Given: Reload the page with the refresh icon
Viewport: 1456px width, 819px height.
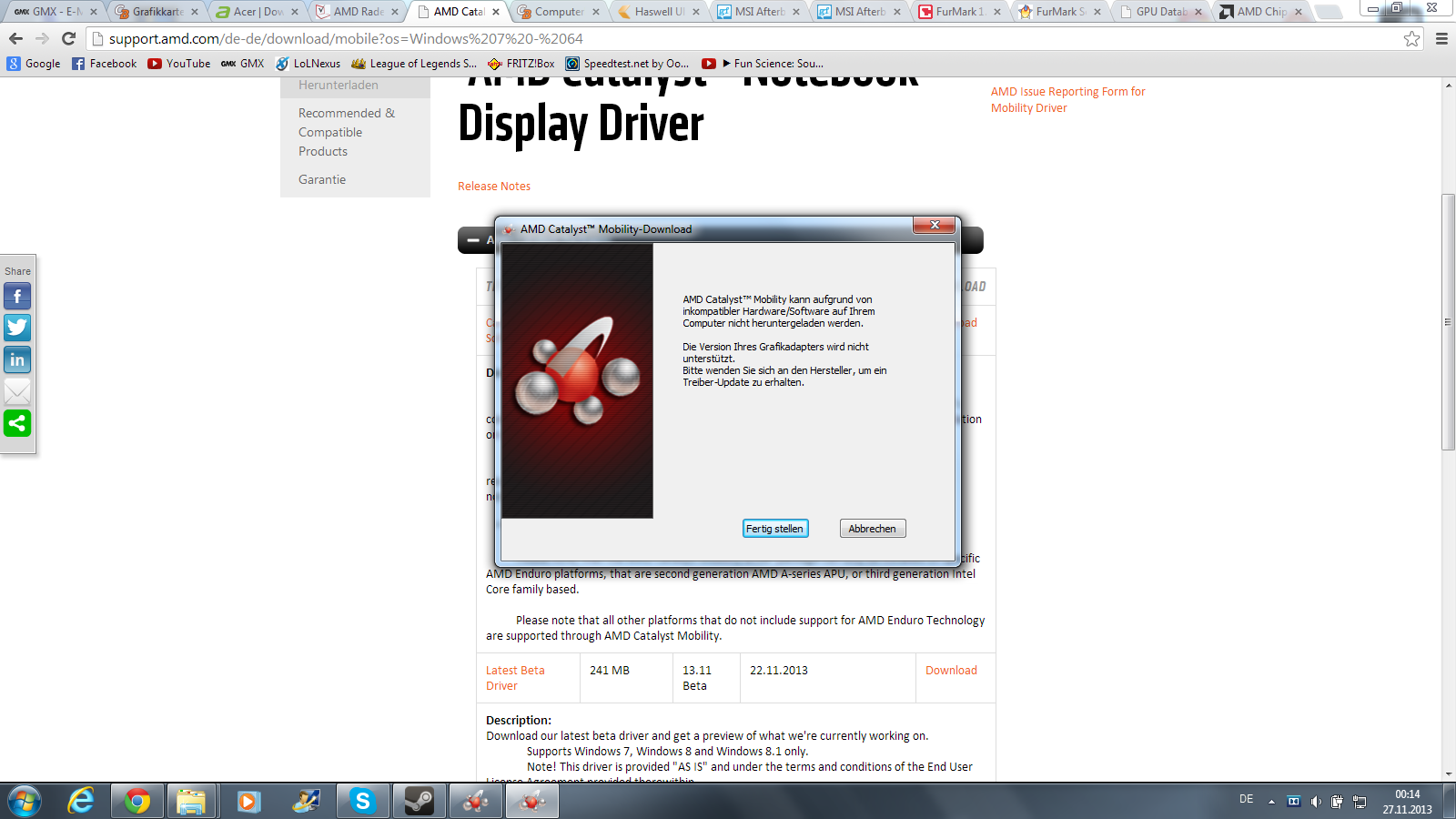Looking at the screenshot, I should (68, 38).
